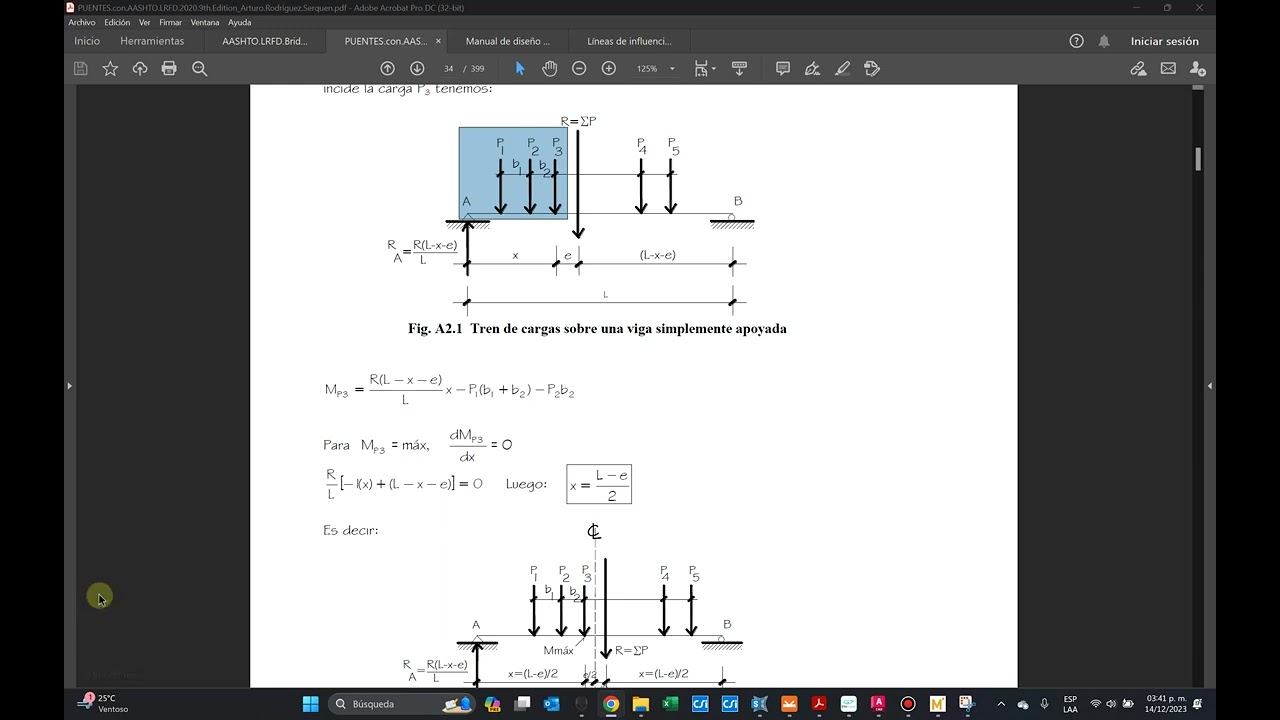Open Outlook from the taskbar

551,704
